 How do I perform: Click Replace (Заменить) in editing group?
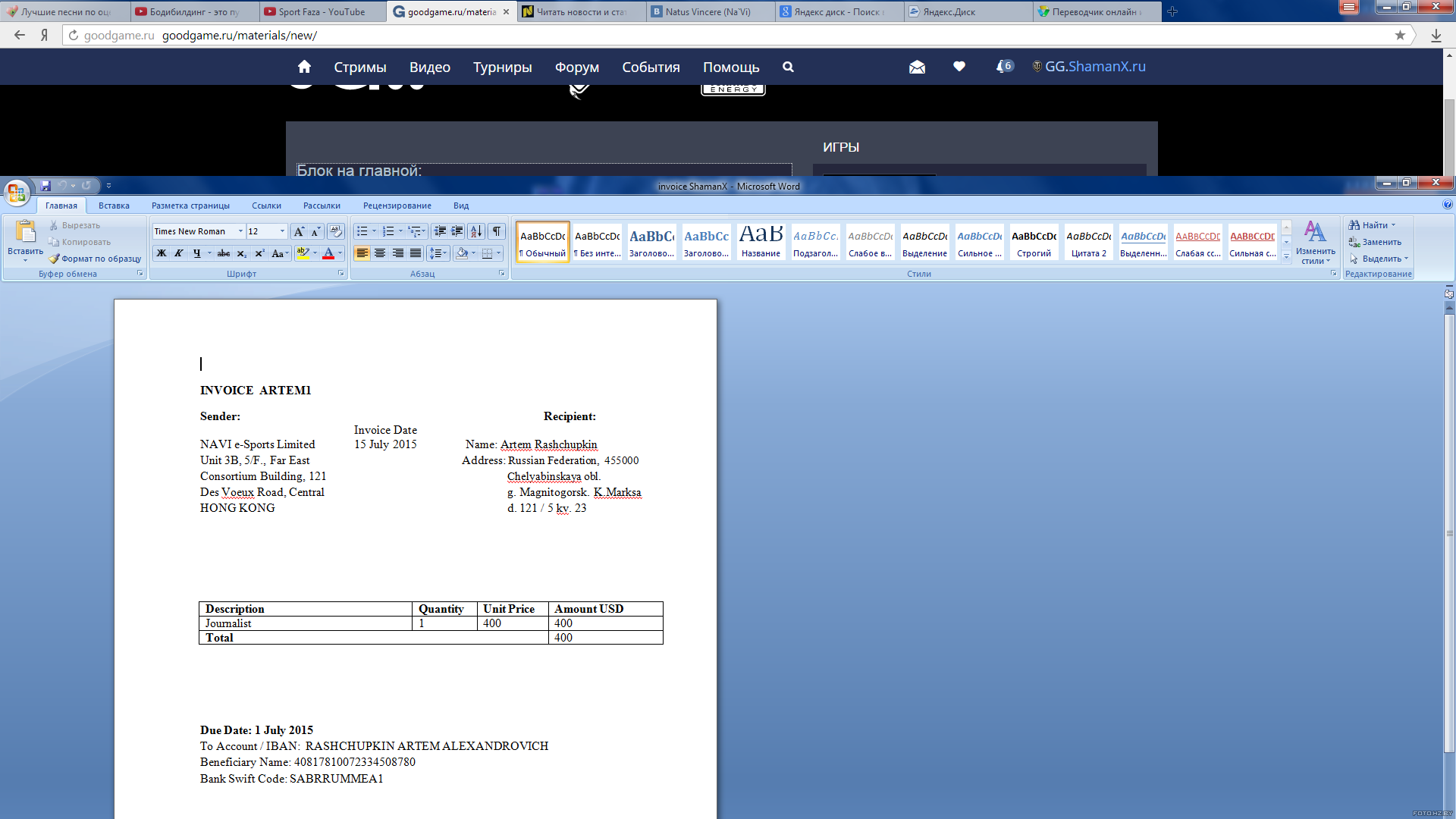point(1375,242)
